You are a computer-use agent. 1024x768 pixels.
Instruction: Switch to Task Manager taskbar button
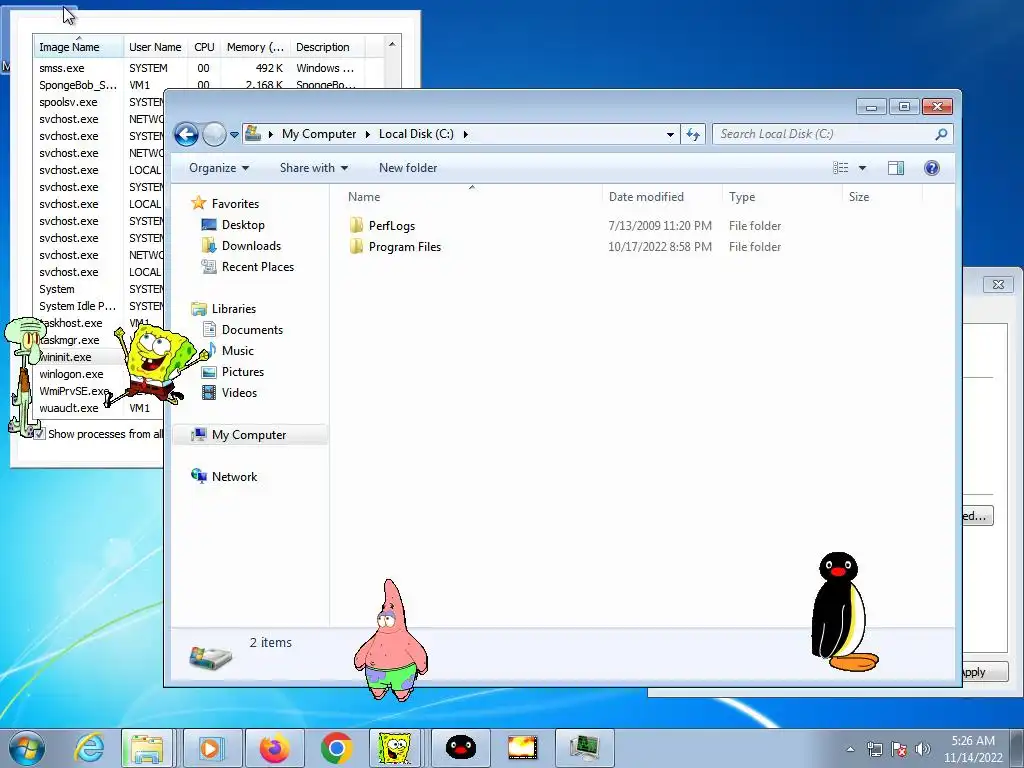[x=584, y=748]
